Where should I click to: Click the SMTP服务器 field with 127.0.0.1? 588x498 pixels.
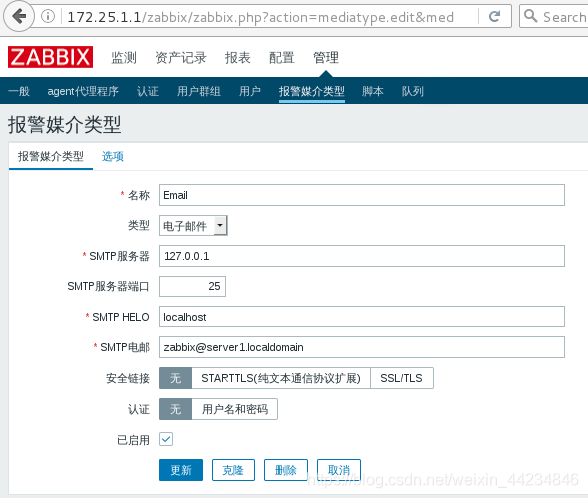click(362, 256)
